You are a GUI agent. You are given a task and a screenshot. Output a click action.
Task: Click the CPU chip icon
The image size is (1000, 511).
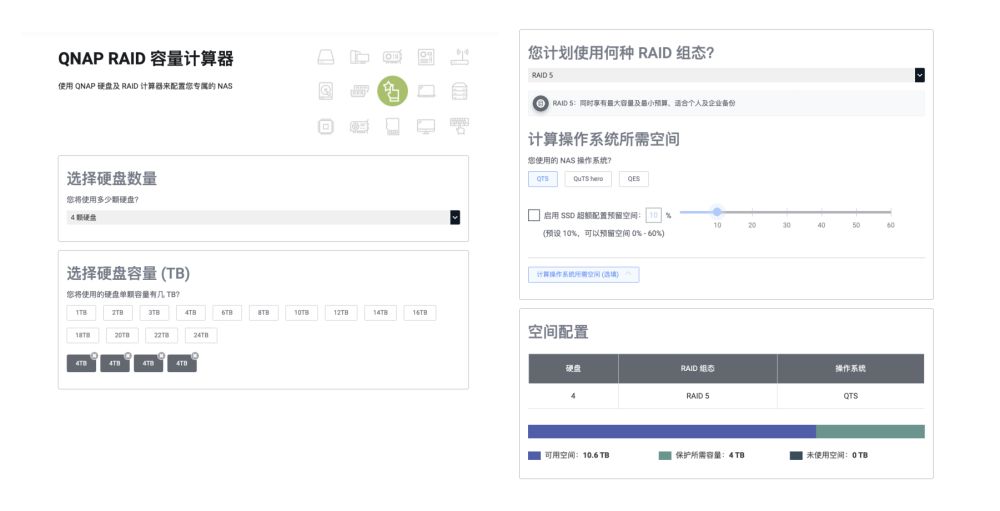tap(326, 126)
